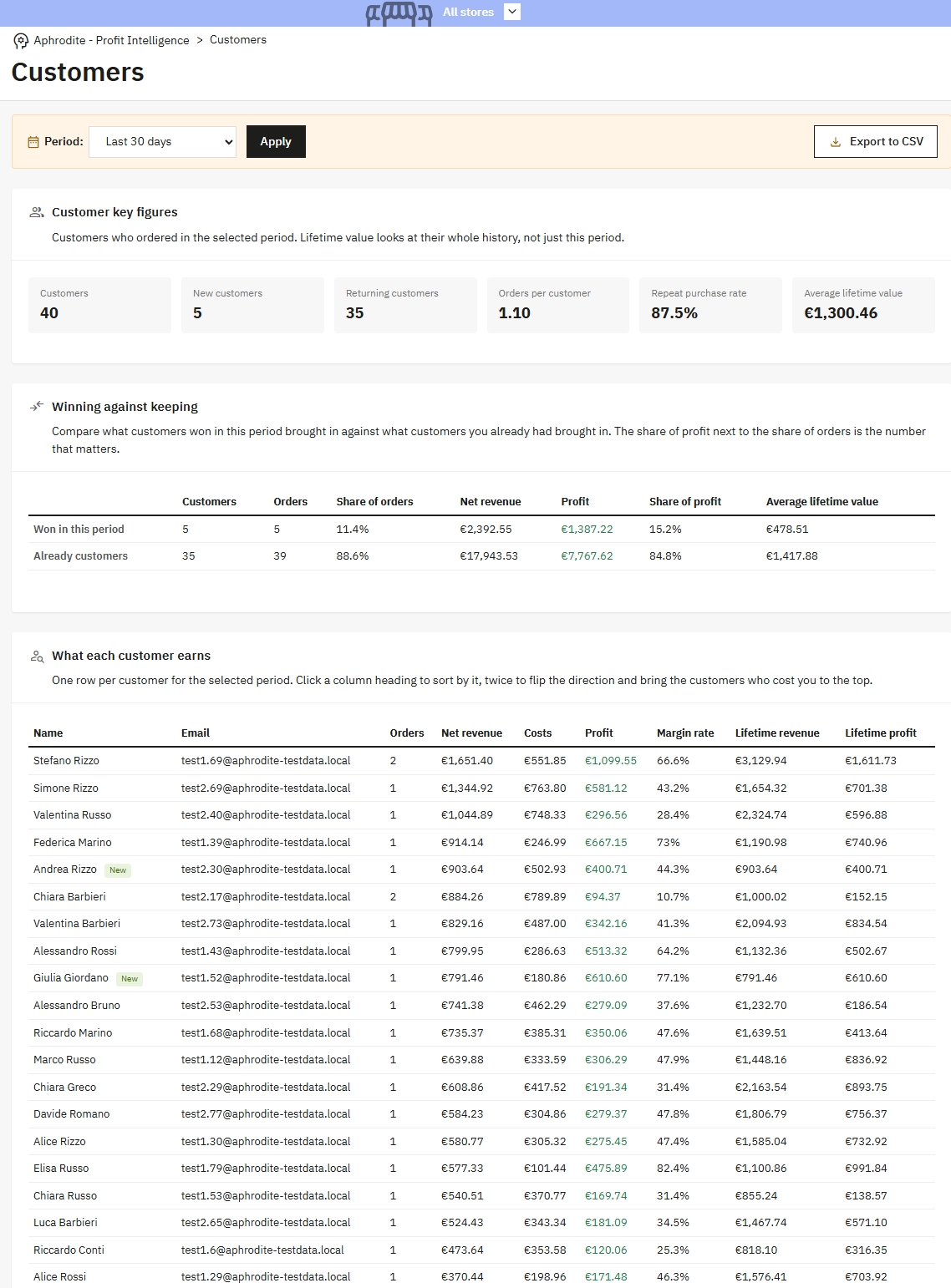The height and width of the screenshot is (1288, 951).
Task: Sort by Margin rate column heading
Action: click(685, 733)
